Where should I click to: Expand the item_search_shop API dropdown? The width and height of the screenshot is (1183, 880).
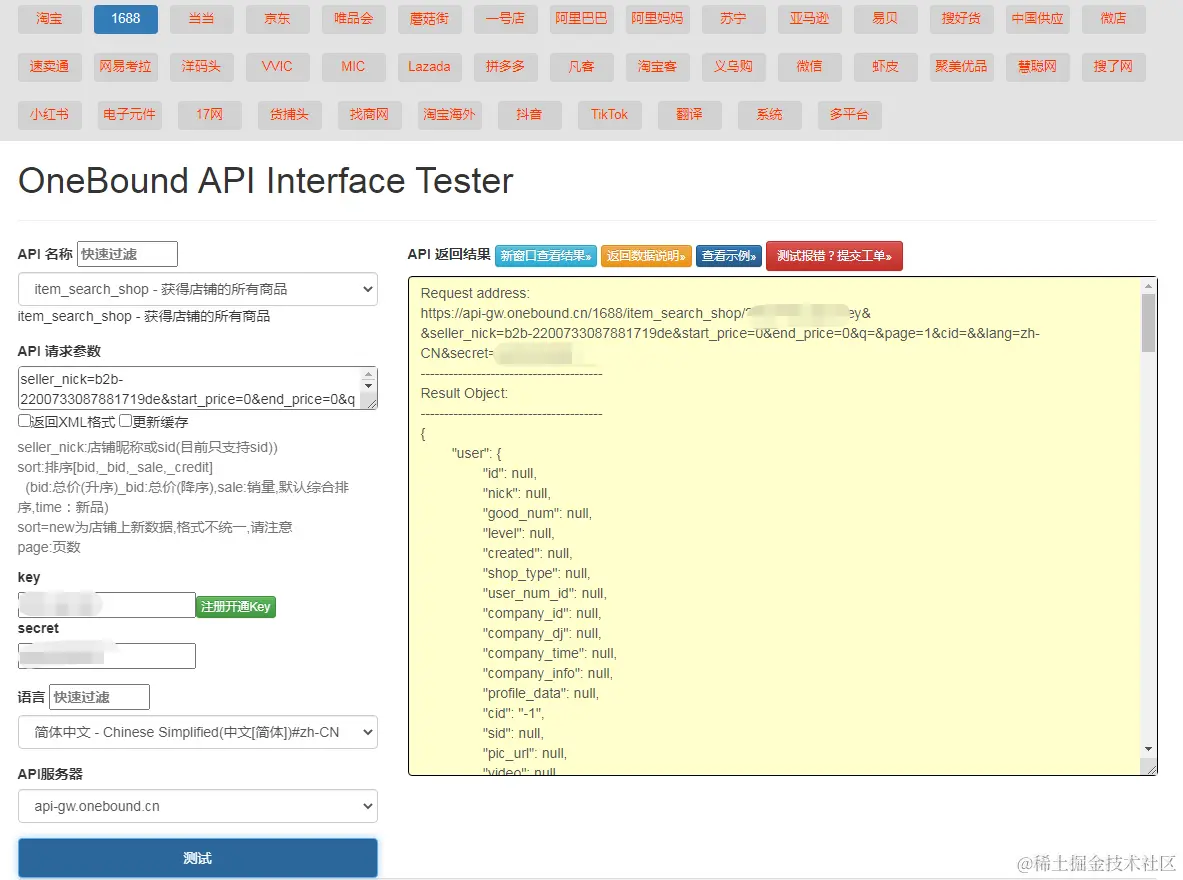pyautogui.click(x=198, y=289)
